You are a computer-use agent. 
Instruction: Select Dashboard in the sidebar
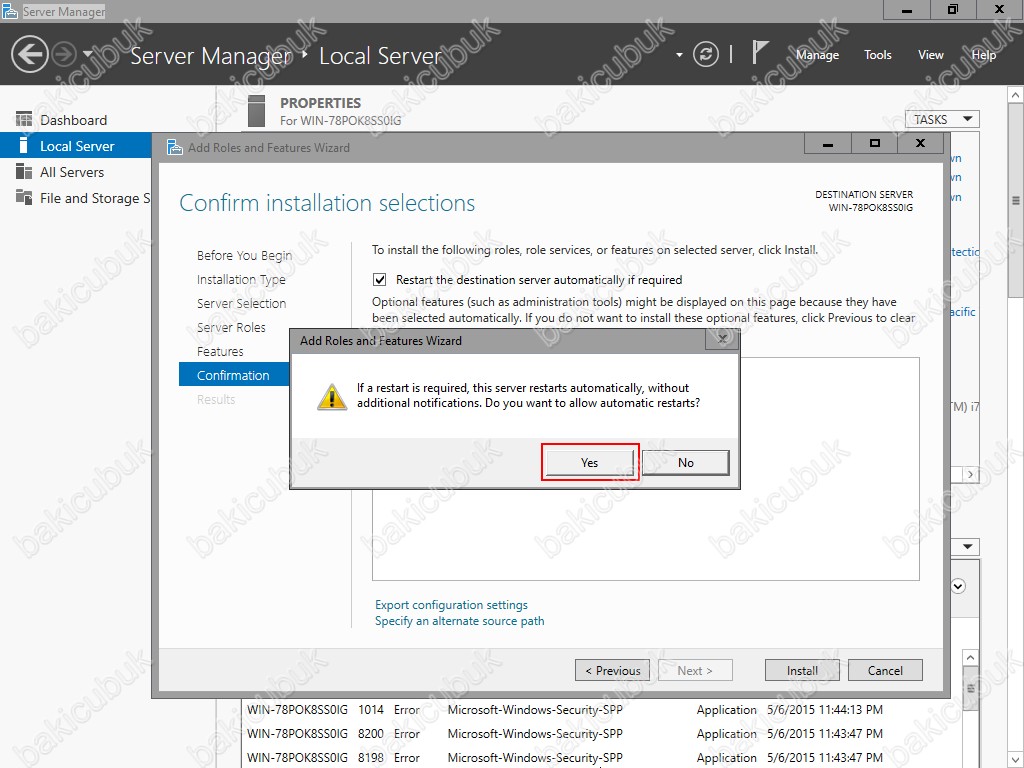[x=75, y=120]
